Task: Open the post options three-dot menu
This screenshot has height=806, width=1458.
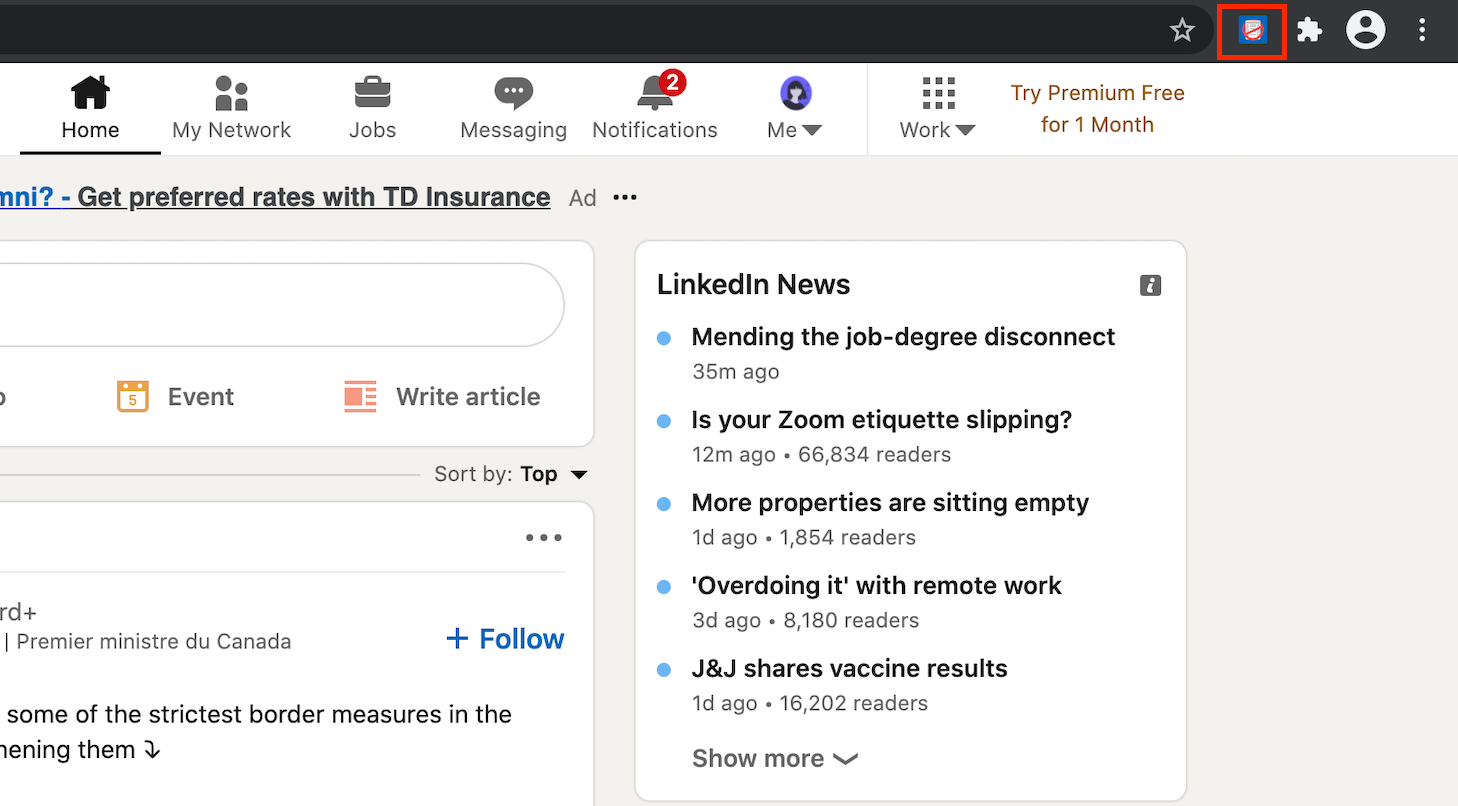Action: tap(544, 538)
